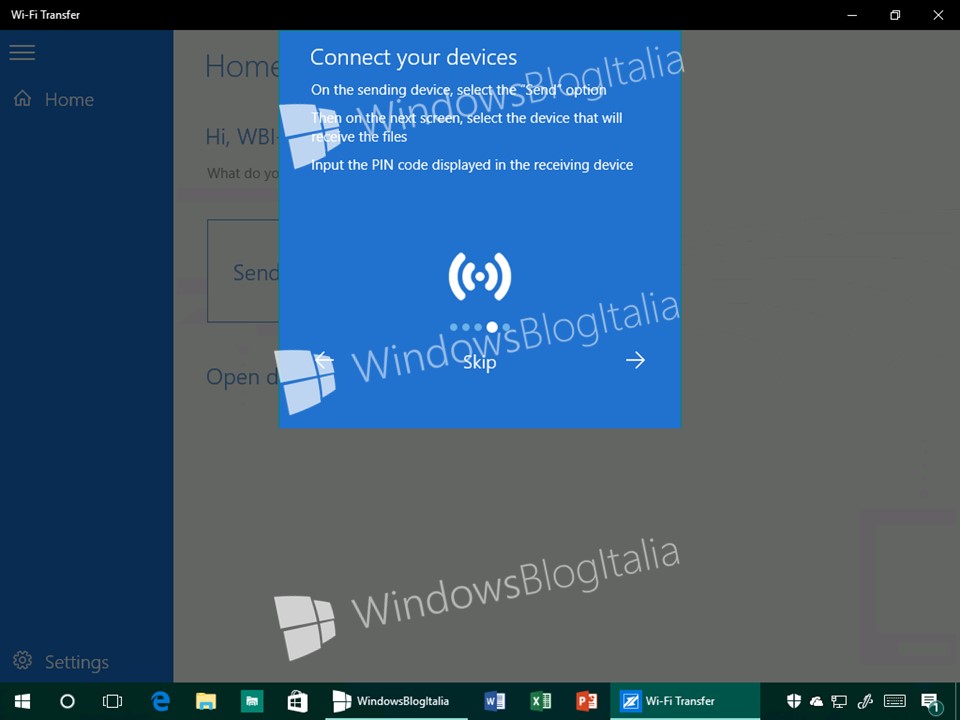Select the highlighted tutorial page dot
The height and width of the screenshot is (720, 960).
[x=492, y=328]
